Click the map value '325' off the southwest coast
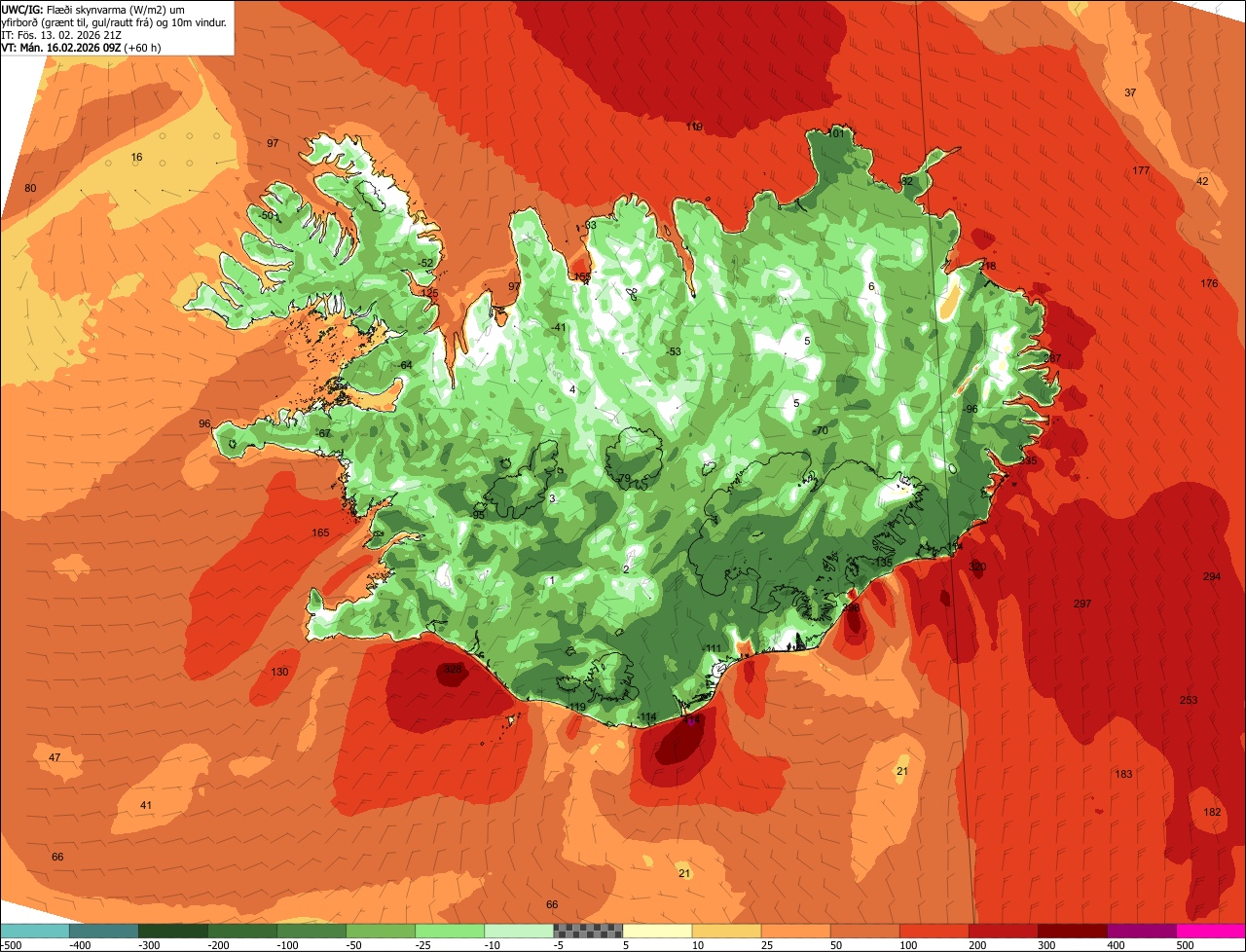 453,669
